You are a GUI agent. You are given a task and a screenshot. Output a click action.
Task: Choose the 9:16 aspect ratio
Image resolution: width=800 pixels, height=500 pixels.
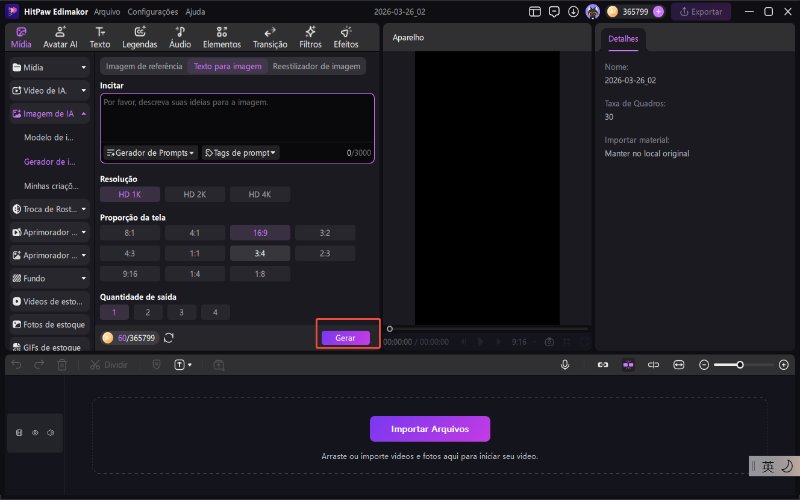[129, 273]
